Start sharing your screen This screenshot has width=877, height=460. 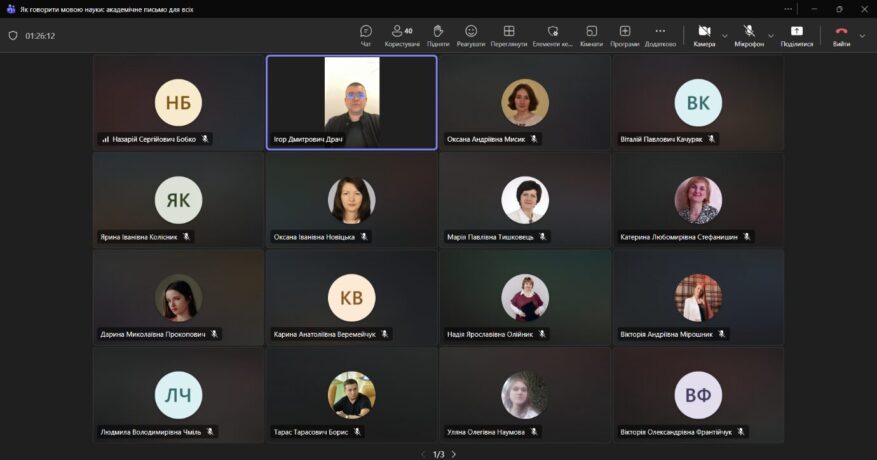[x=796, y=35]
